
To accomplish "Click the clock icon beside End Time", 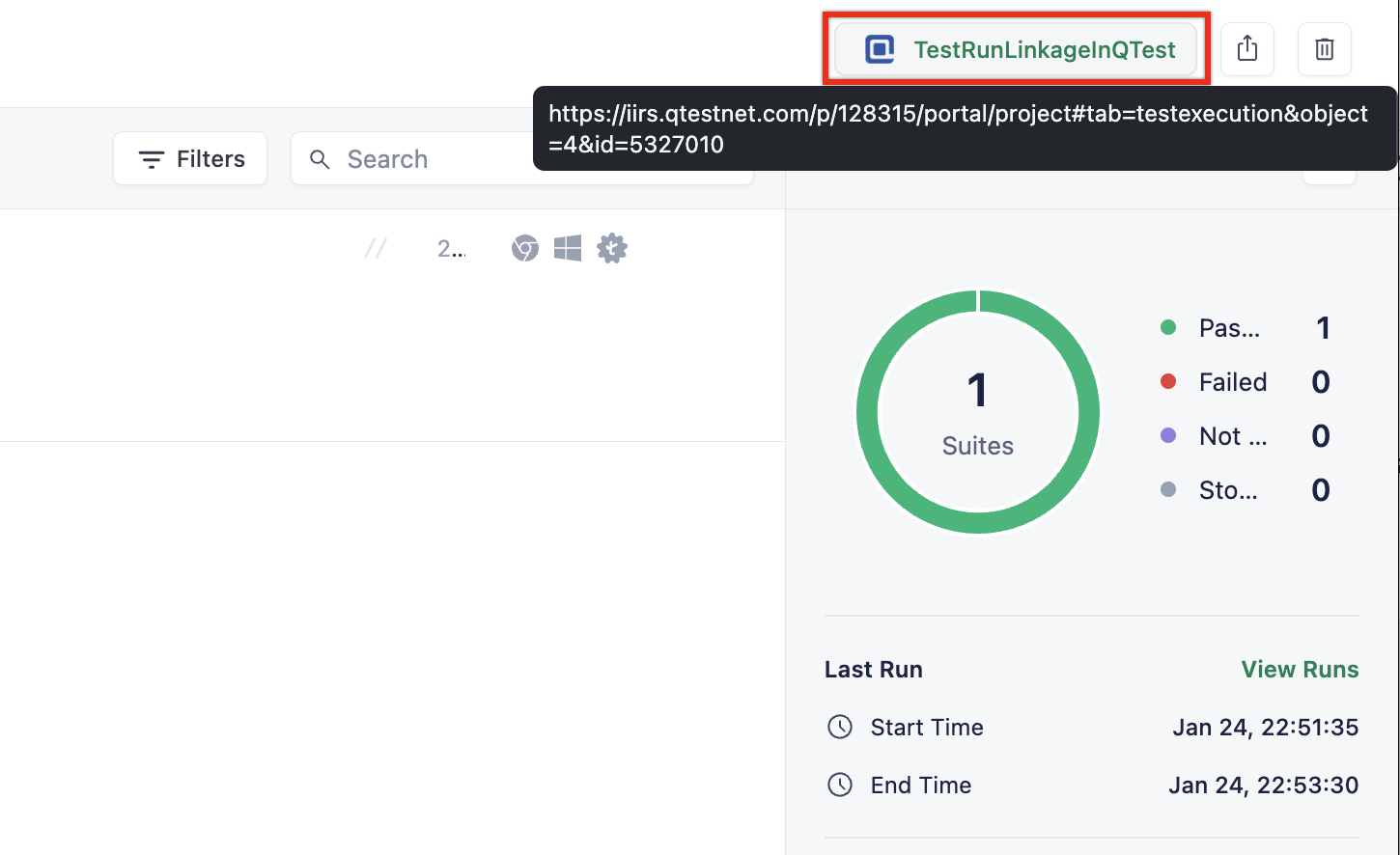I will 840,785.
